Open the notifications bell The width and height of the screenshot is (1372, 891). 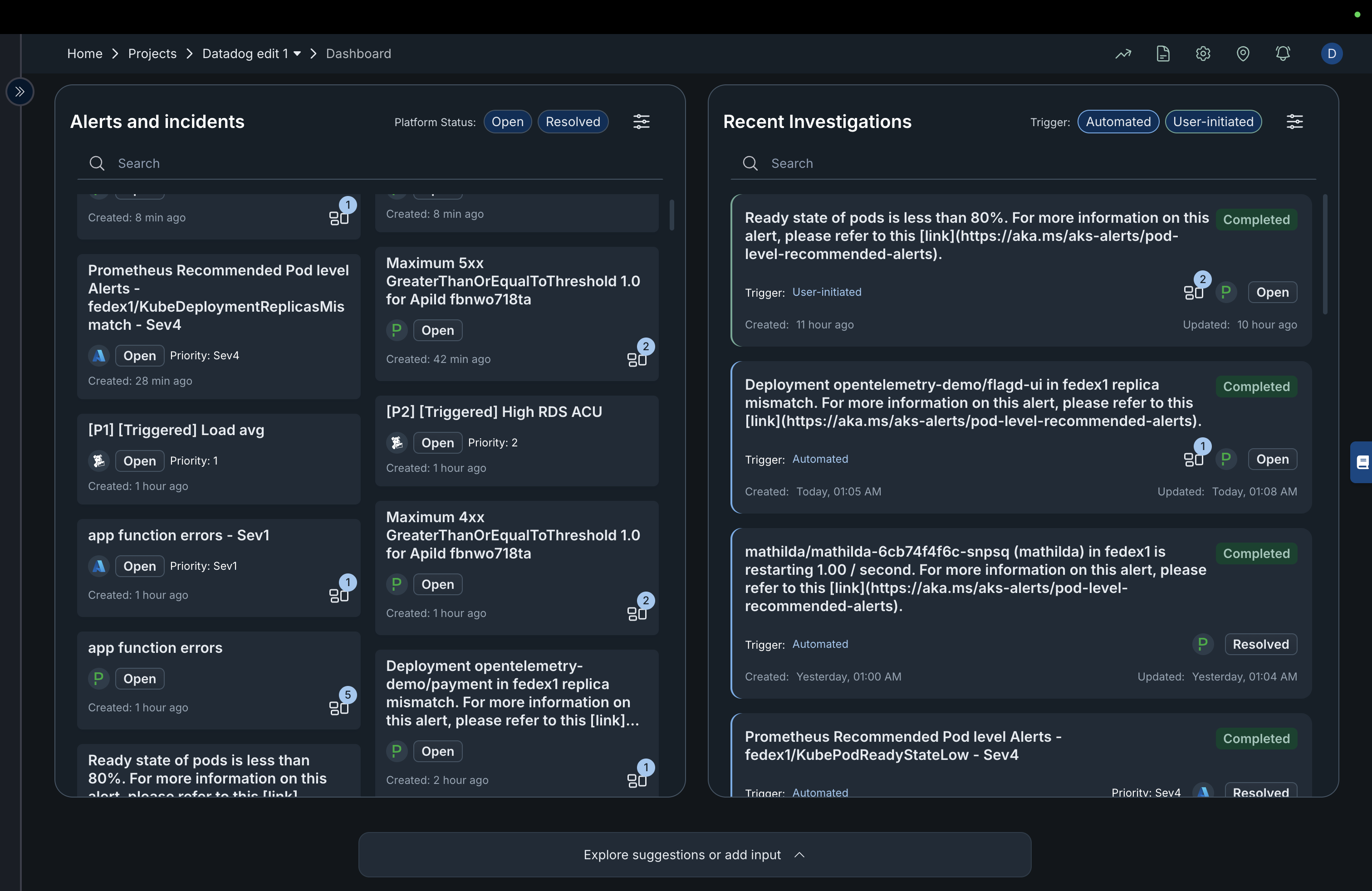click(1283, 53)
